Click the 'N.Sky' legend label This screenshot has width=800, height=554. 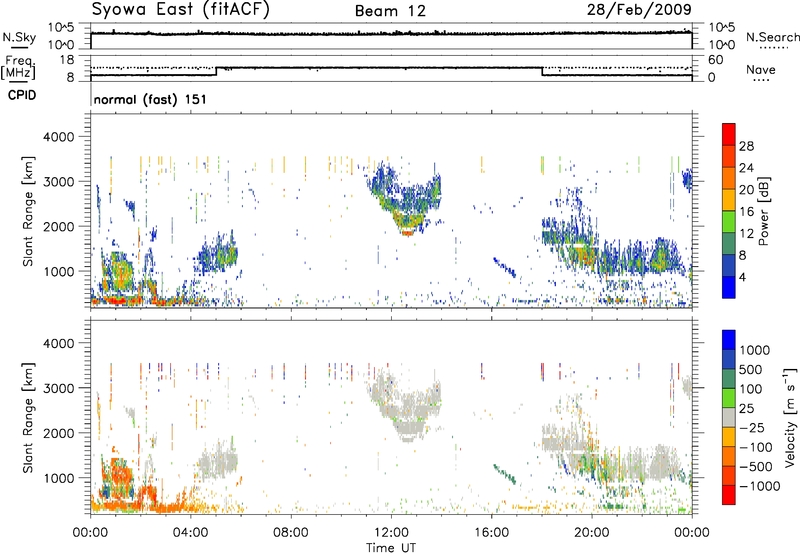(19, 37)
